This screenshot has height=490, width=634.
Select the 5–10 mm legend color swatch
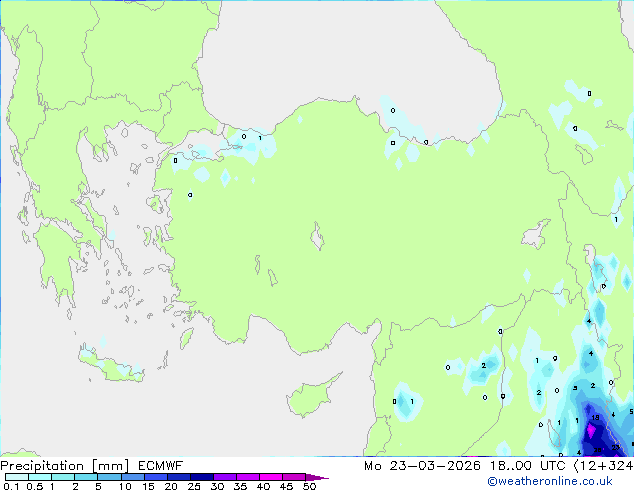[109, 477]
